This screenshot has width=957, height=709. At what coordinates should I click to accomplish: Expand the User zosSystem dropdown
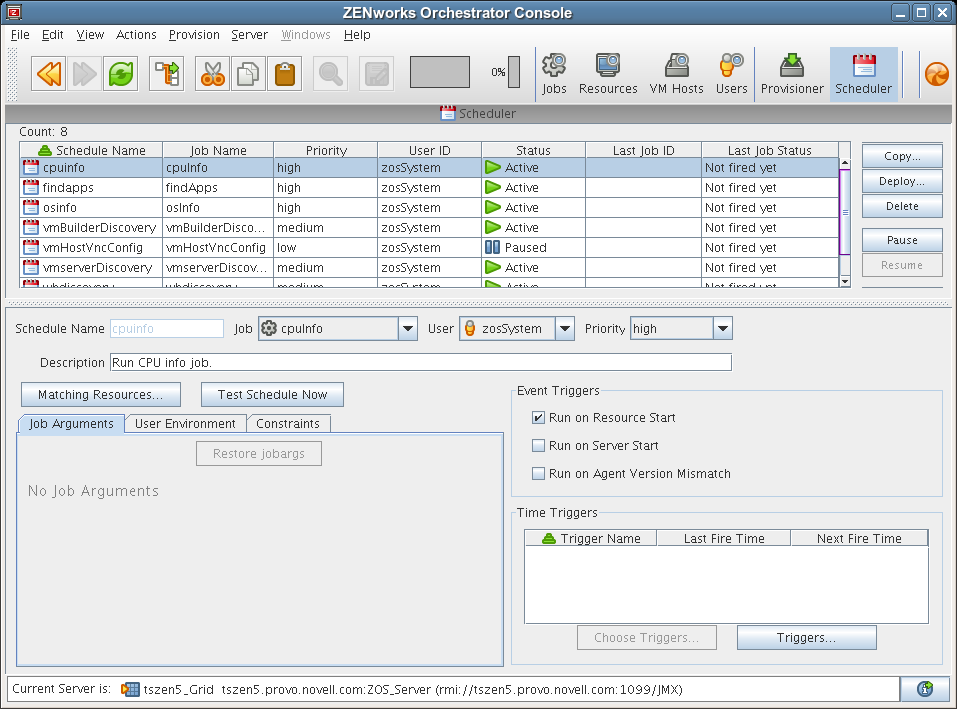565,329
